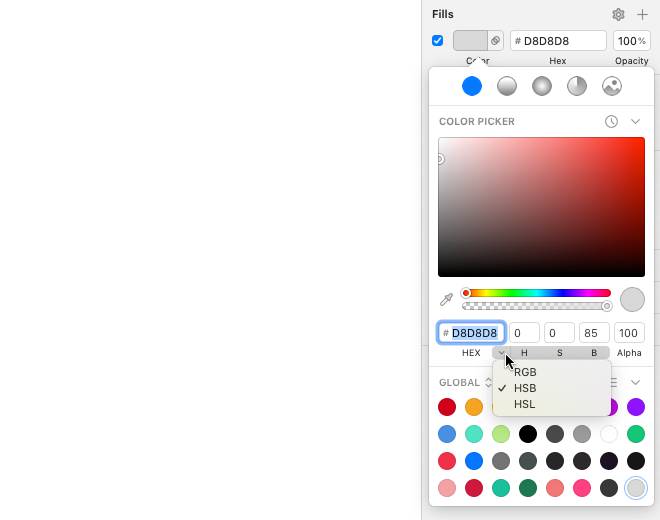
Task: Select RGB from the color model menu
Action: pos(525,372)
